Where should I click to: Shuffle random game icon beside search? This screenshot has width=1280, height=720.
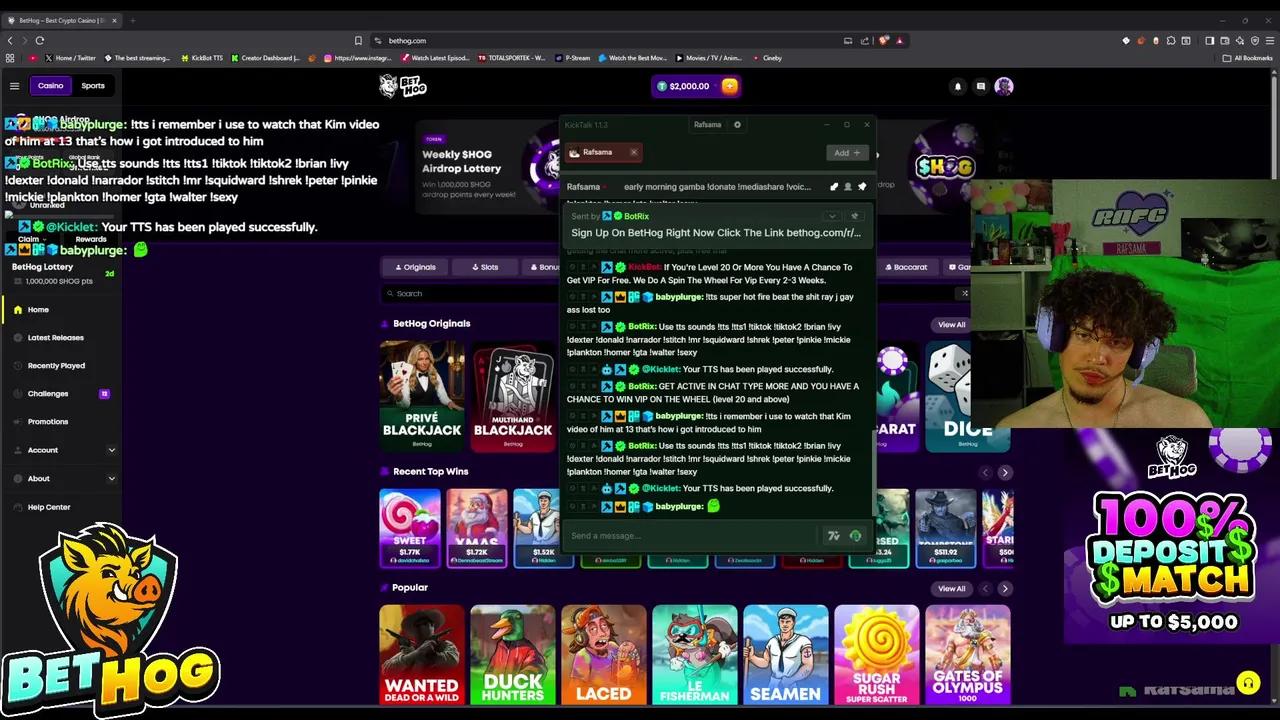(965, 293)
